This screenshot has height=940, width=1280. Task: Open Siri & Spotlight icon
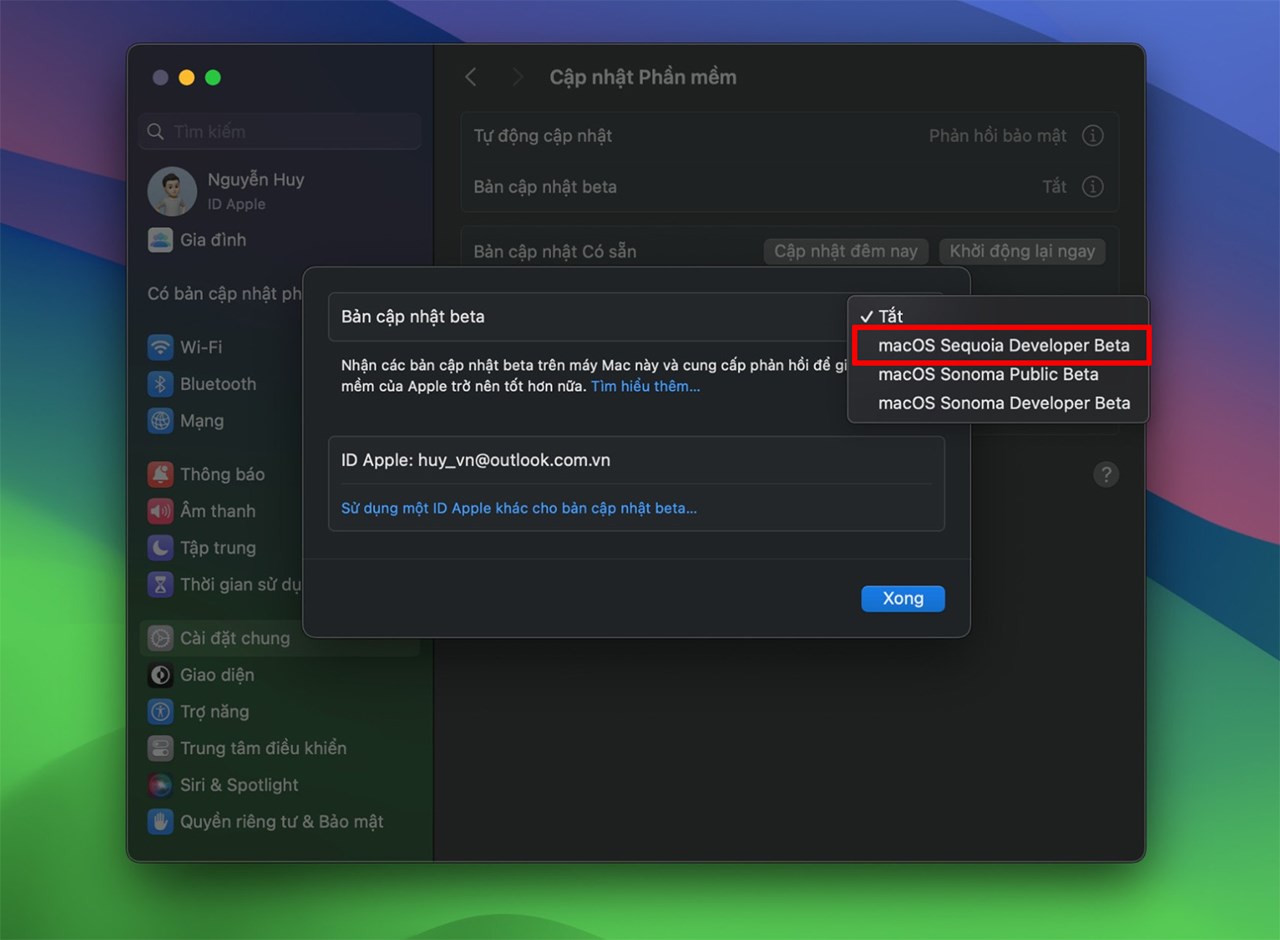160,785
